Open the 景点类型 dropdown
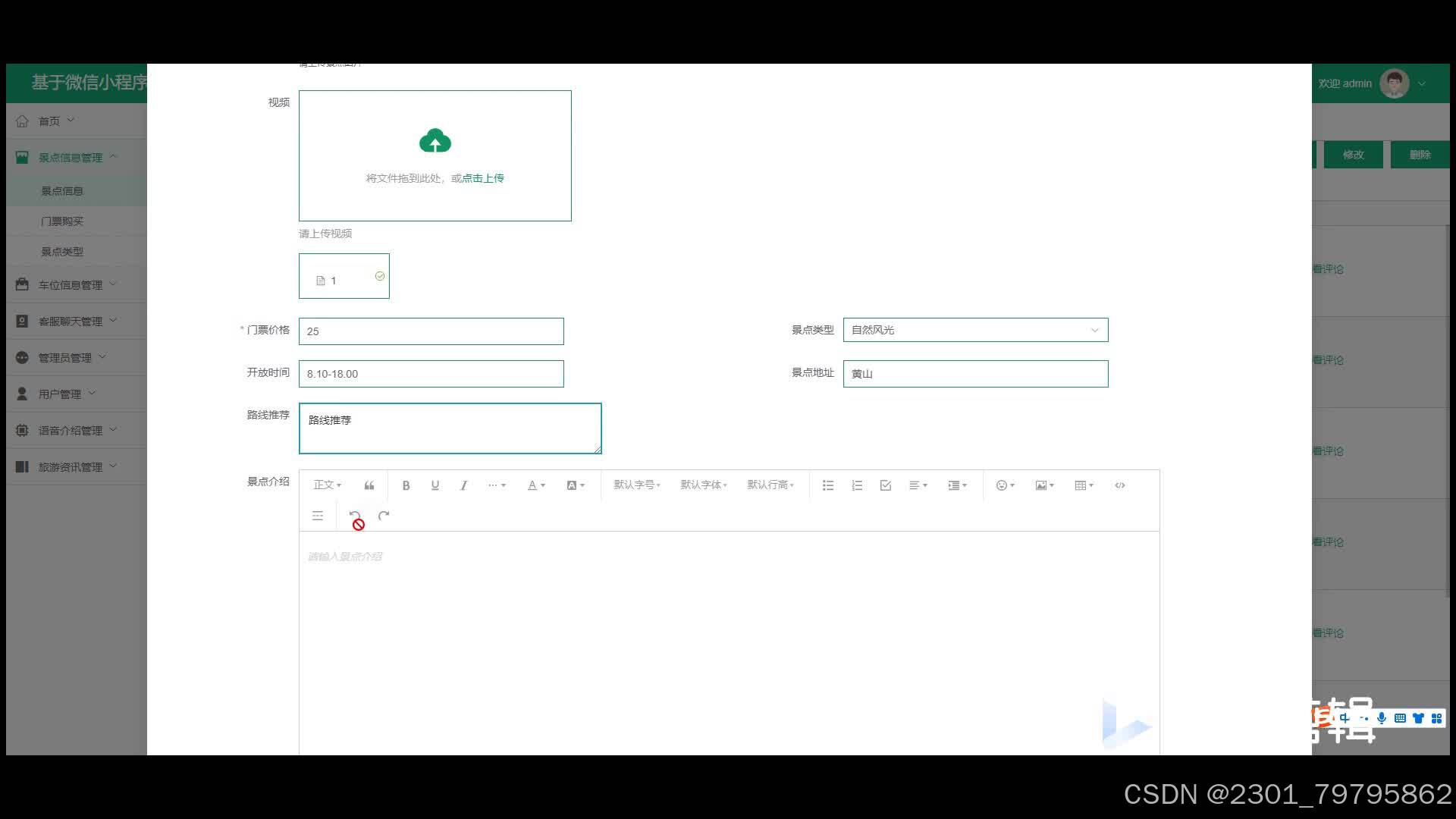The width and height of the screenshot is (1456, 819). click(975, 330)
